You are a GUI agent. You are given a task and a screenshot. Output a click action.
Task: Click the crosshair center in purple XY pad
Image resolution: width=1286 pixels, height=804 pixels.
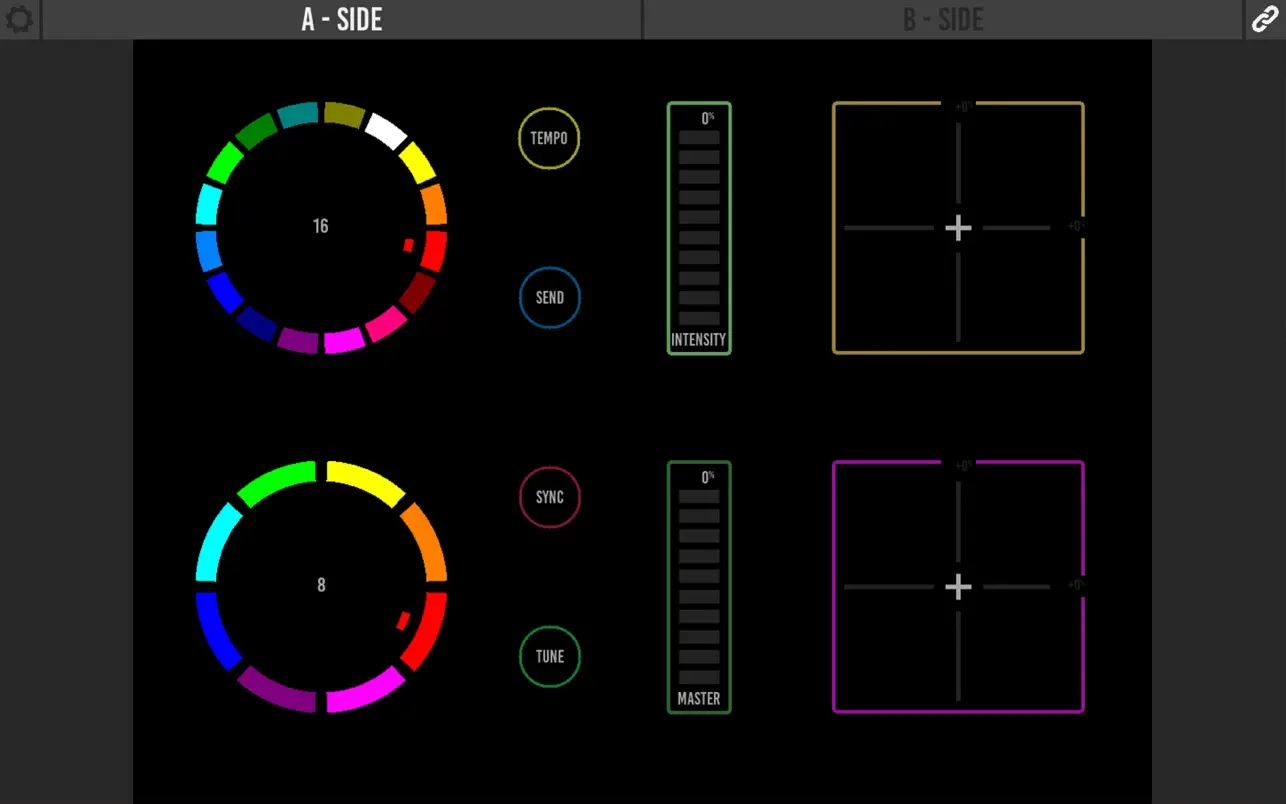[958, 587]
